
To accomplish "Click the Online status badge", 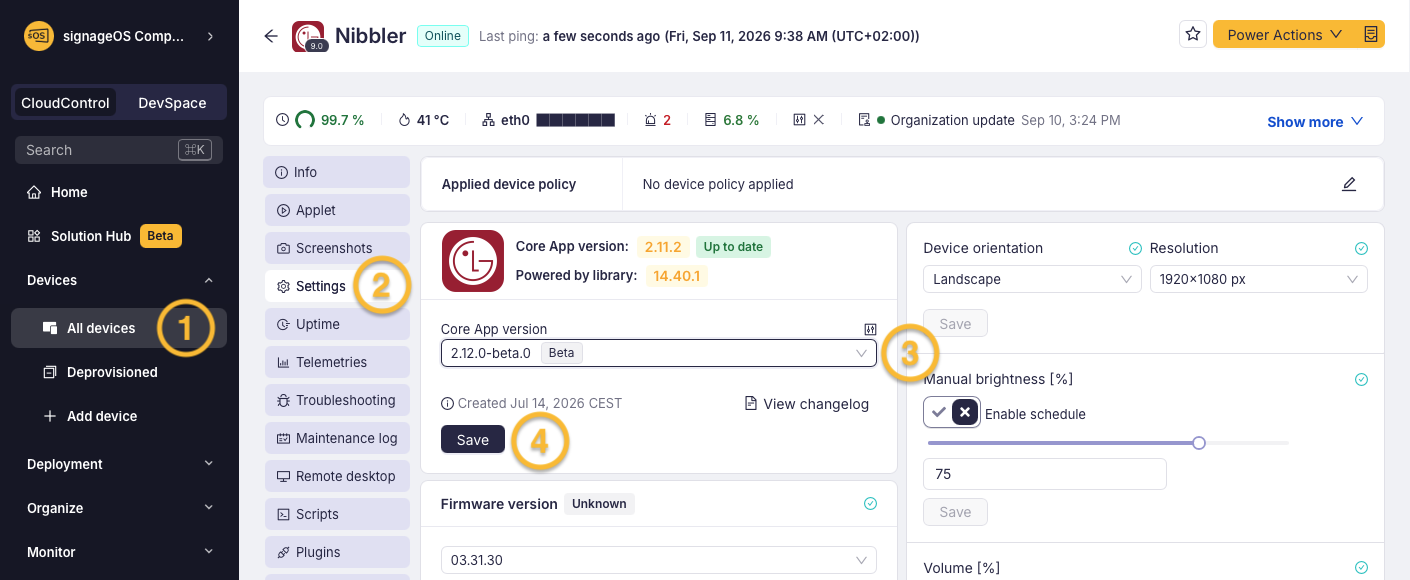I will (x=443, y=36).
